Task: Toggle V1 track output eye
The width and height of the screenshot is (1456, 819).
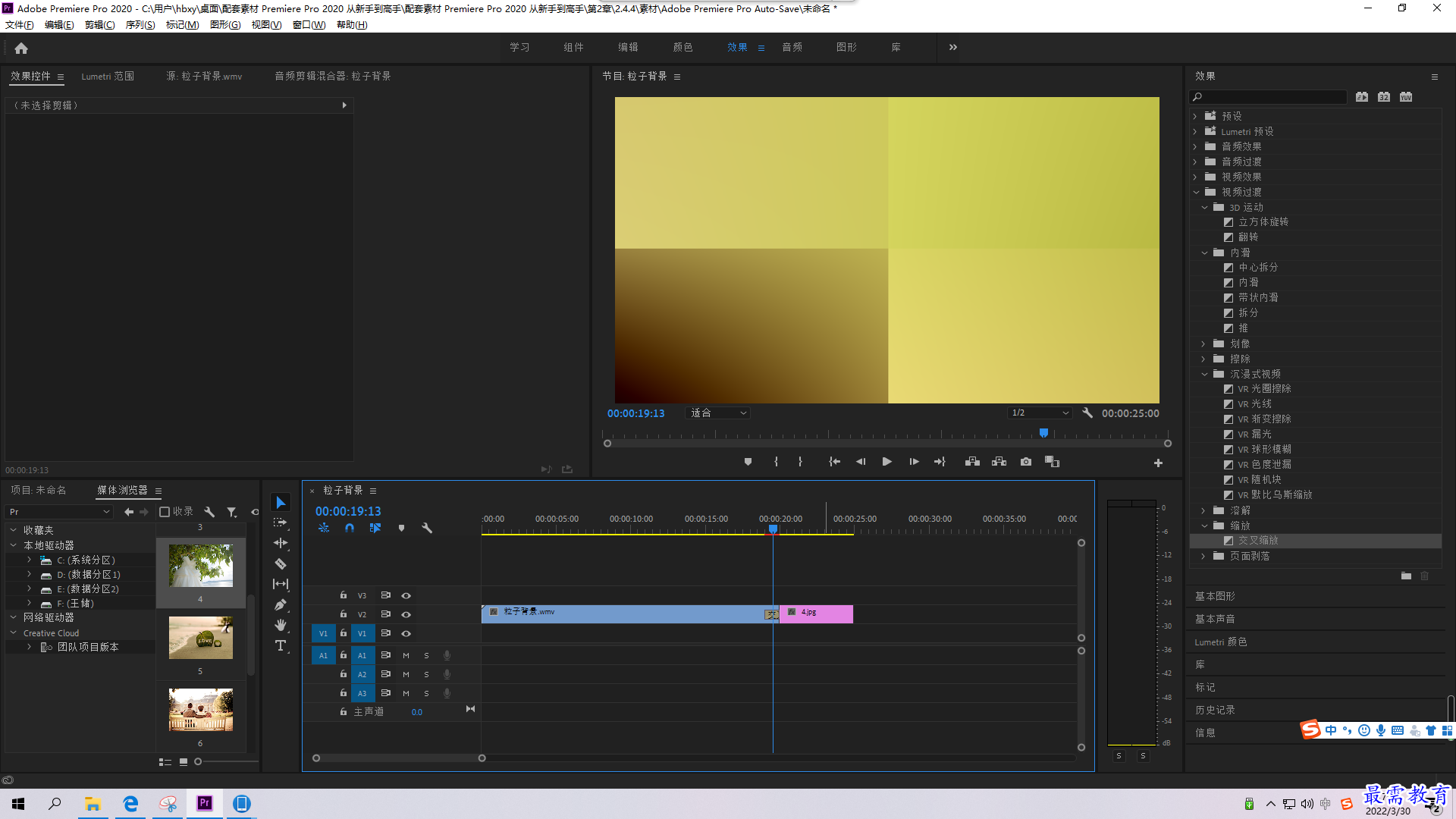Action: click(x=406, y=633)
